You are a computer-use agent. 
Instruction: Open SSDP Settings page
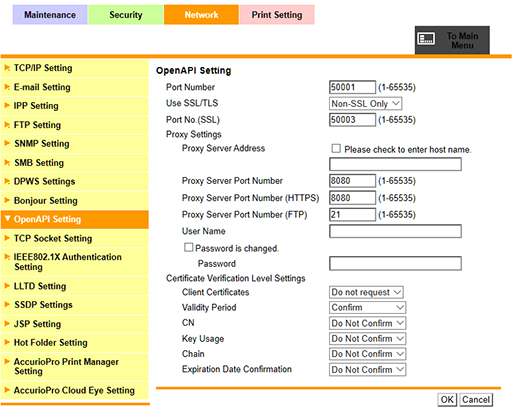pos(75,305)
